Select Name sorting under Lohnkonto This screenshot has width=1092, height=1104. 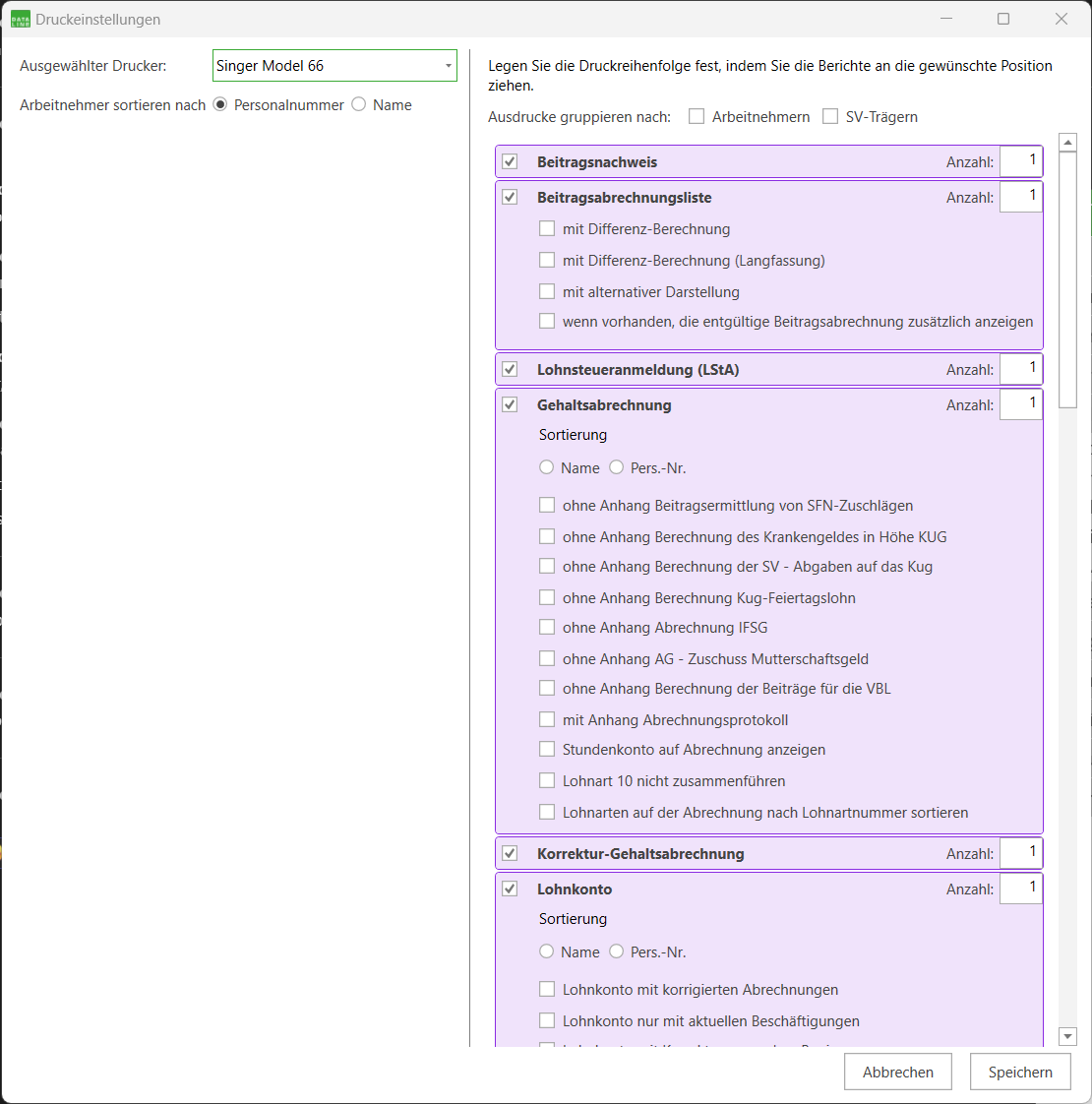[547, 951]
